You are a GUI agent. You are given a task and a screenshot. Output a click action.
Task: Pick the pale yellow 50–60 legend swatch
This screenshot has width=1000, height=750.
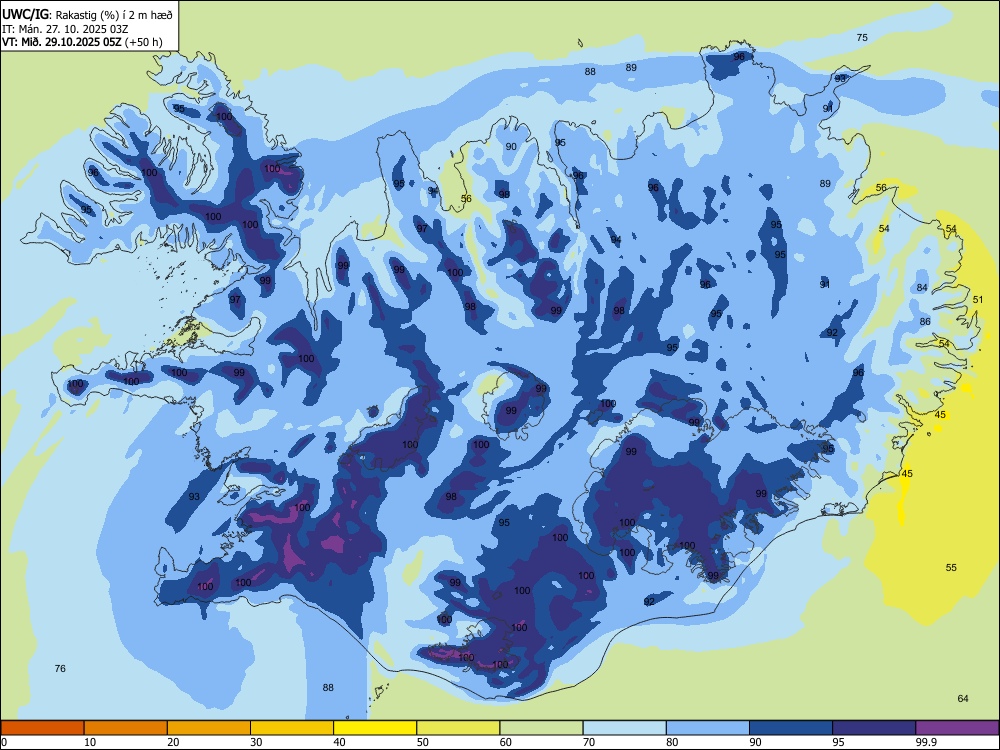(x=458, y=728)
